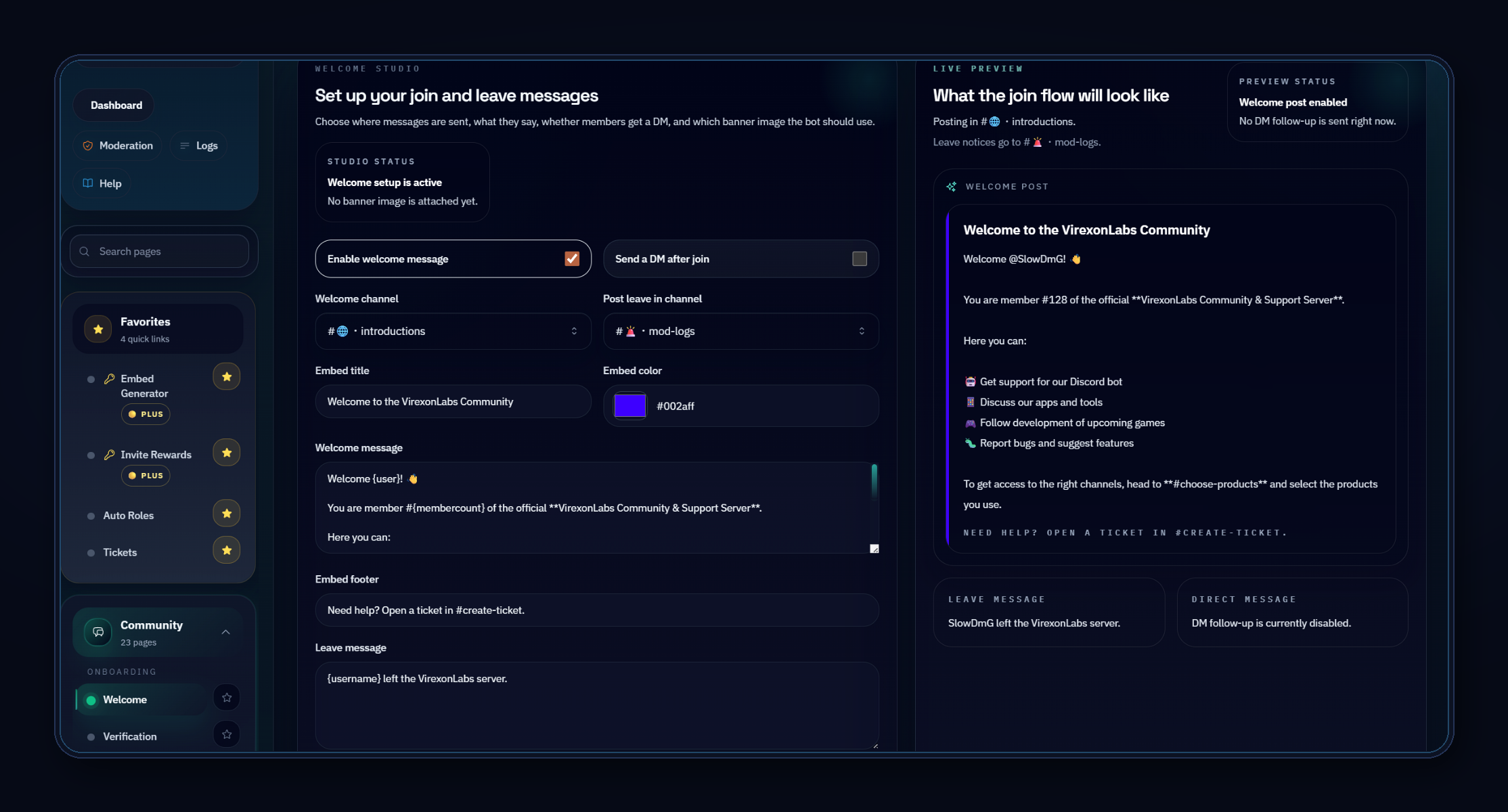Click the Leave Message preview card
Screen dimensions: 1508x812
point(1049,612)
